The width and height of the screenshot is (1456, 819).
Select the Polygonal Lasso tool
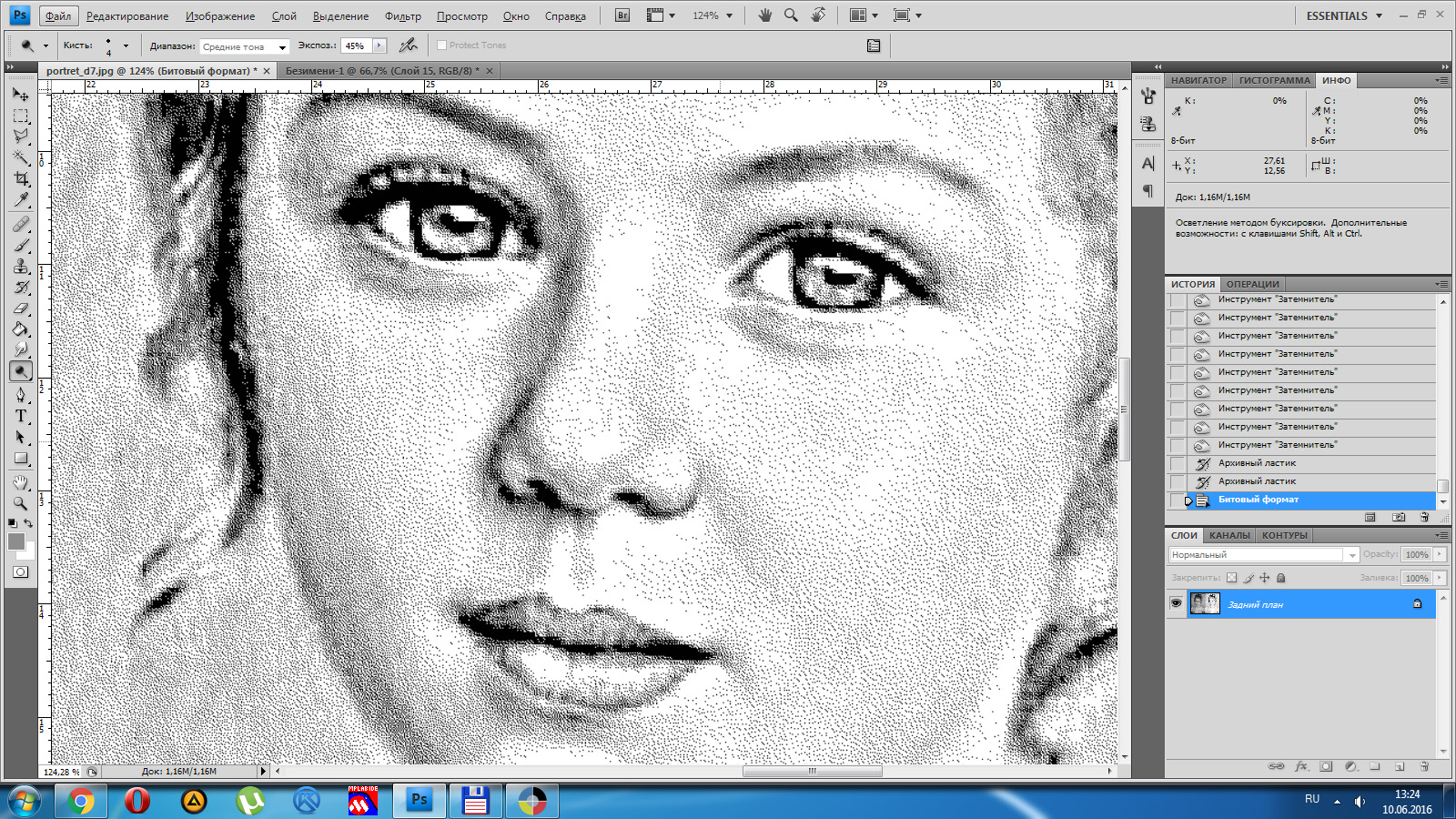(20, 136)
